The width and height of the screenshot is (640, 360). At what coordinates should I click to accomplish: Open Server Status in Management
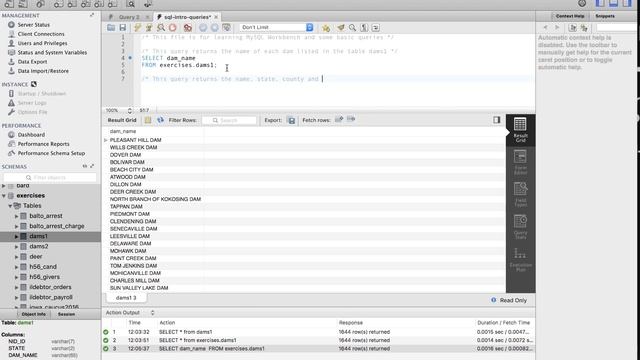[33, 24]
